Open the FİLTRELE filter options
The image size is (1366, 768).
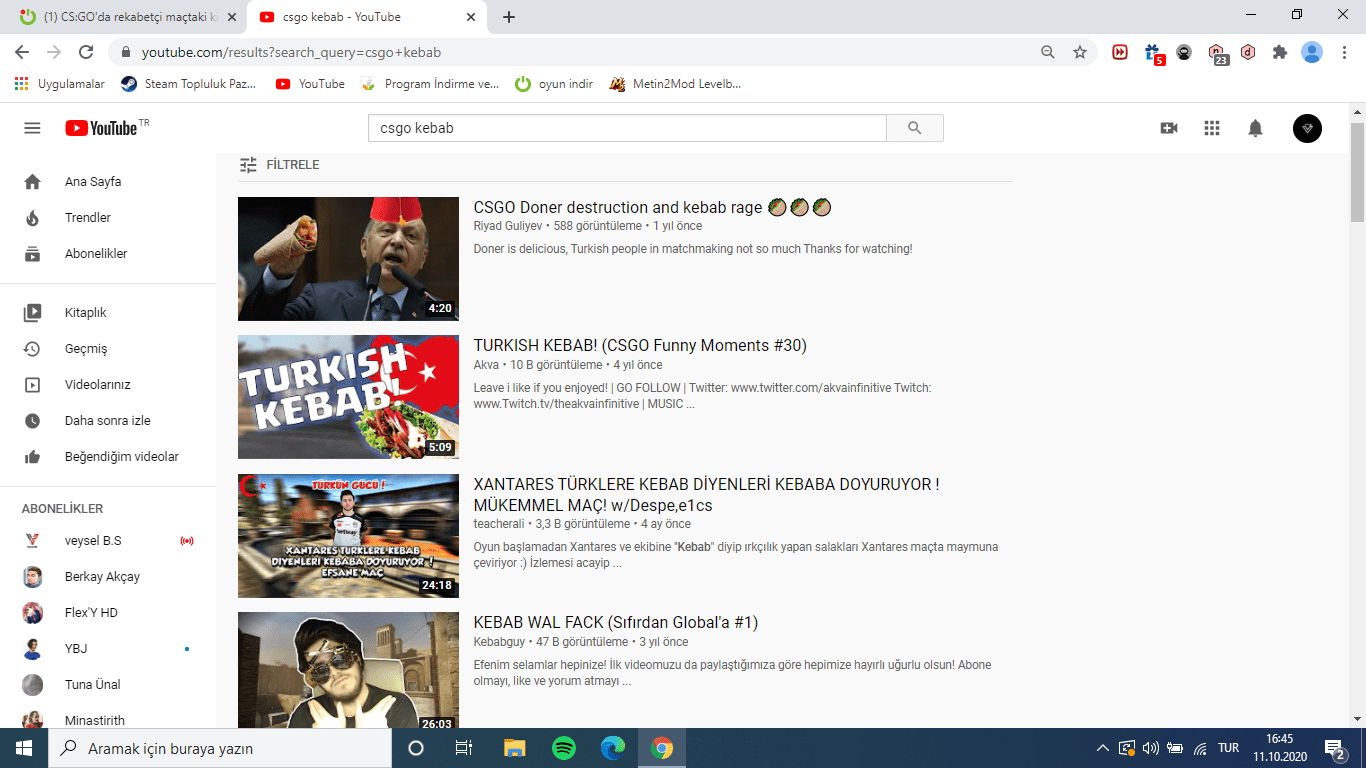279,165
